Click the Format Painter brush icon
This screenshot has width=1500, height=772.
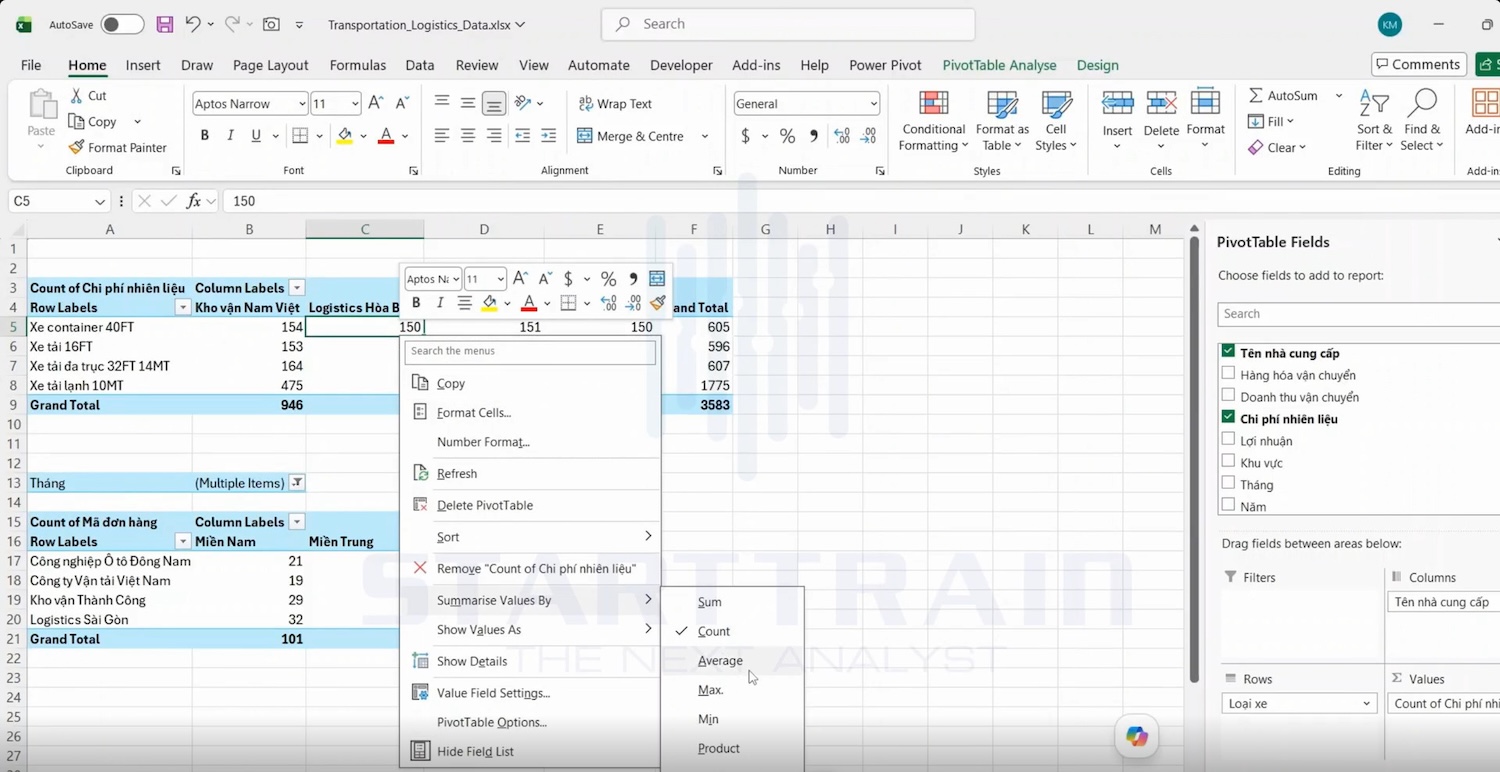[76, 147]
